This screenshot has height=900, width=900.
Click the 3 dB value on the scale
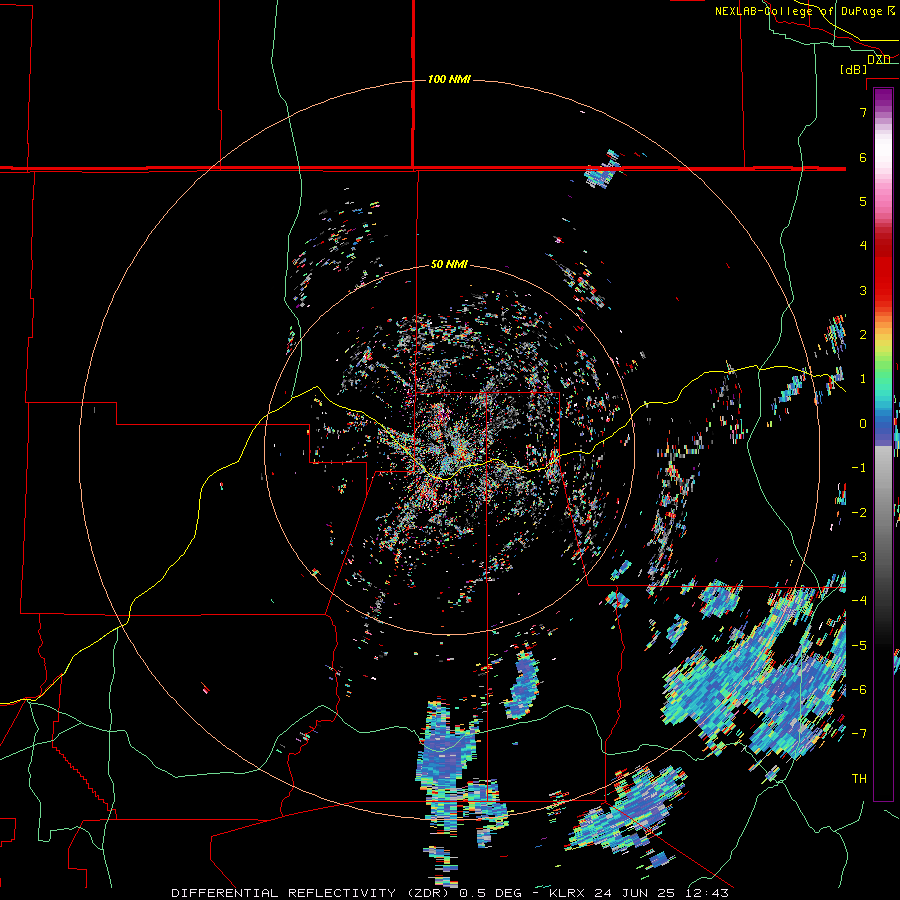(863, 290)
